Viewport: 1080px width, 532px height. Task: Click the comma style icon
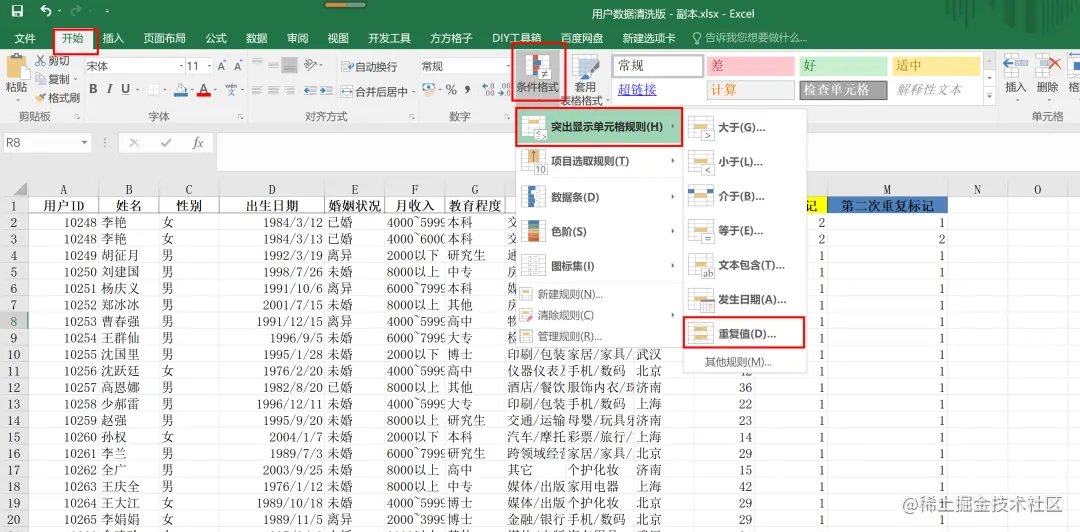click(468, 90)
